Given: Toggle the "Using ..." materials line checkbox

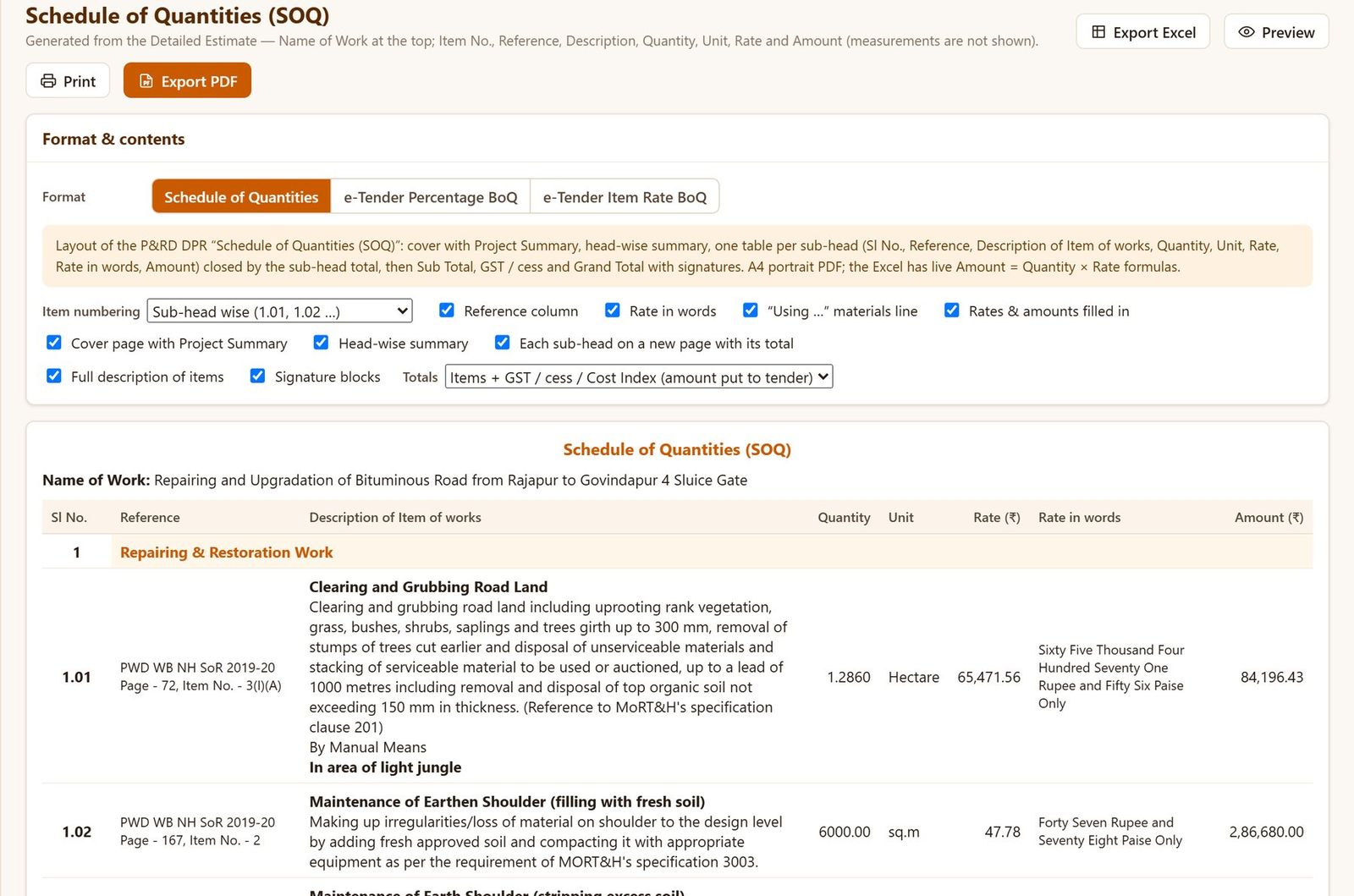Looking at the screenshot, I should click(751, 311).
